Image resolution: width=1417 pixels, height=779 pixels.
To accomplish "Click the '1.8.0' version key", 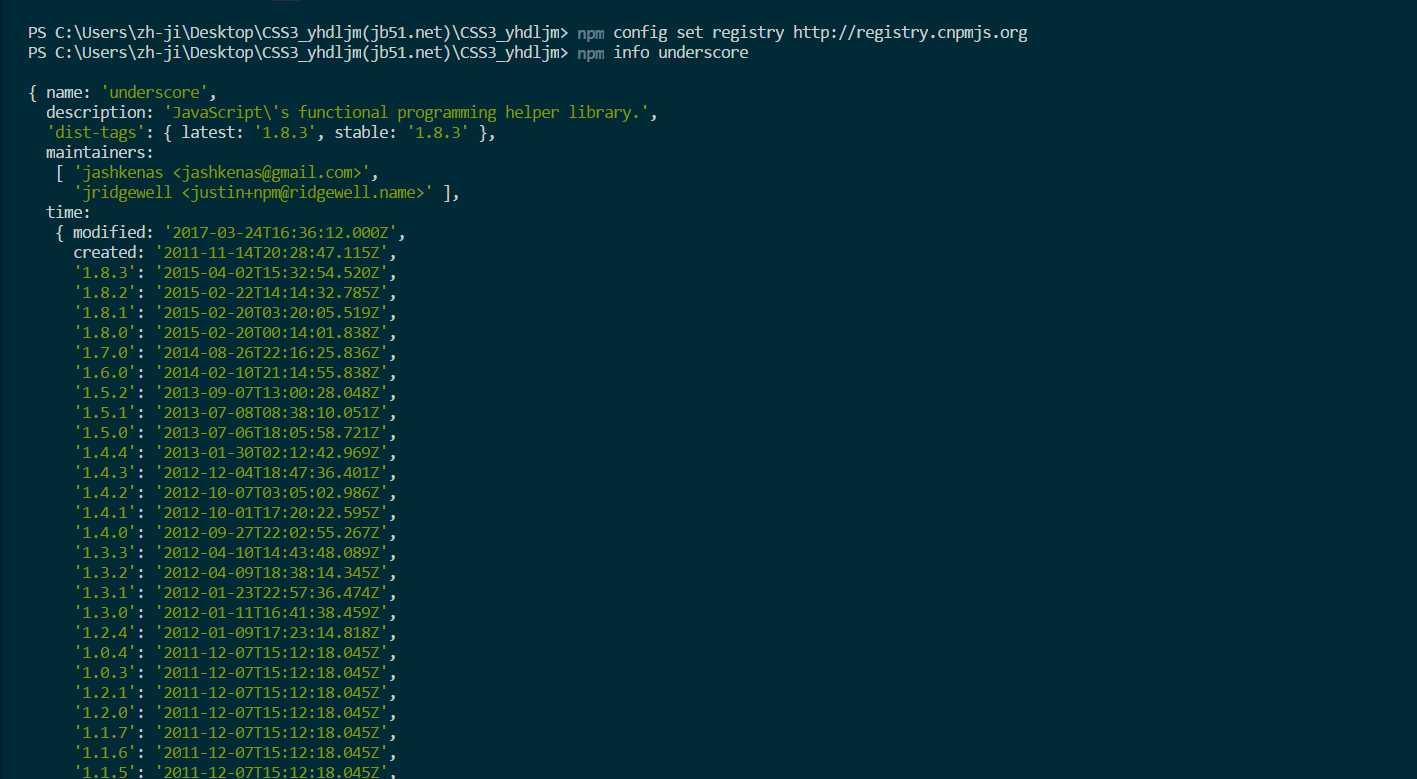I will tap(105, 333).
